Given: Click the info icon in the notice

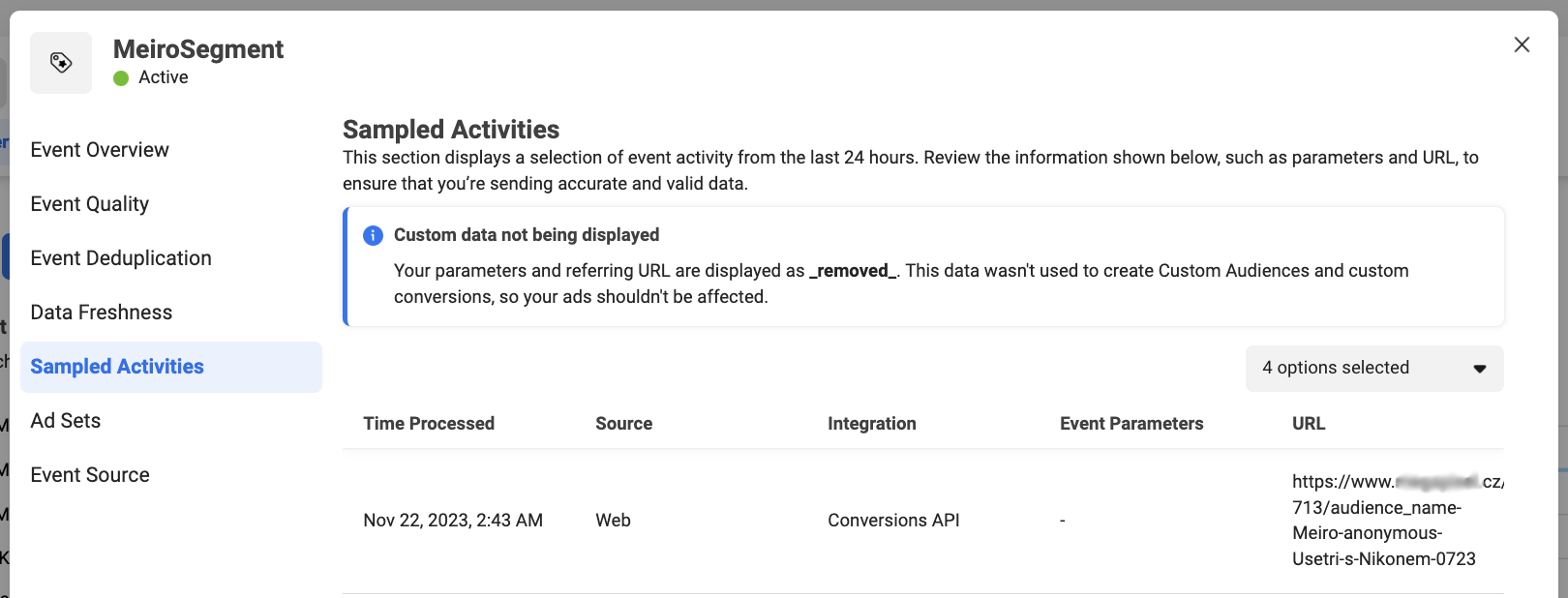Looking at the screenshot, I should (x=373, y=235).
